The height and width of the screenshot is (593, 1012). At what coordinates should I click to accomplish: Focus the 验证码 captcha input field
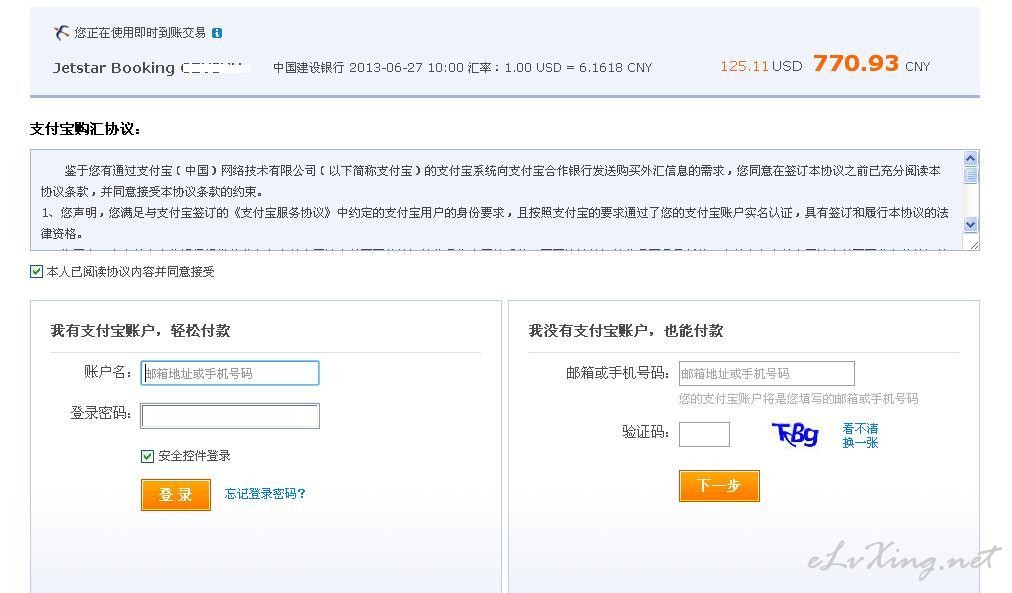pos(704,434)
